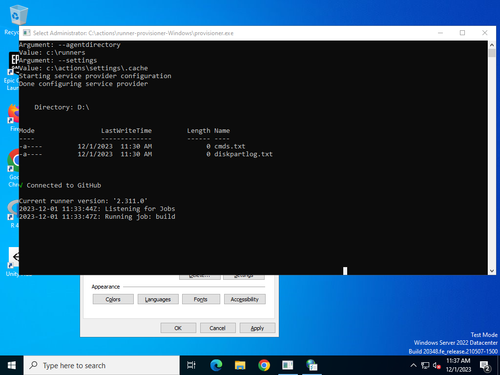Open the Internet Options taskbar icon

point(312,365)
